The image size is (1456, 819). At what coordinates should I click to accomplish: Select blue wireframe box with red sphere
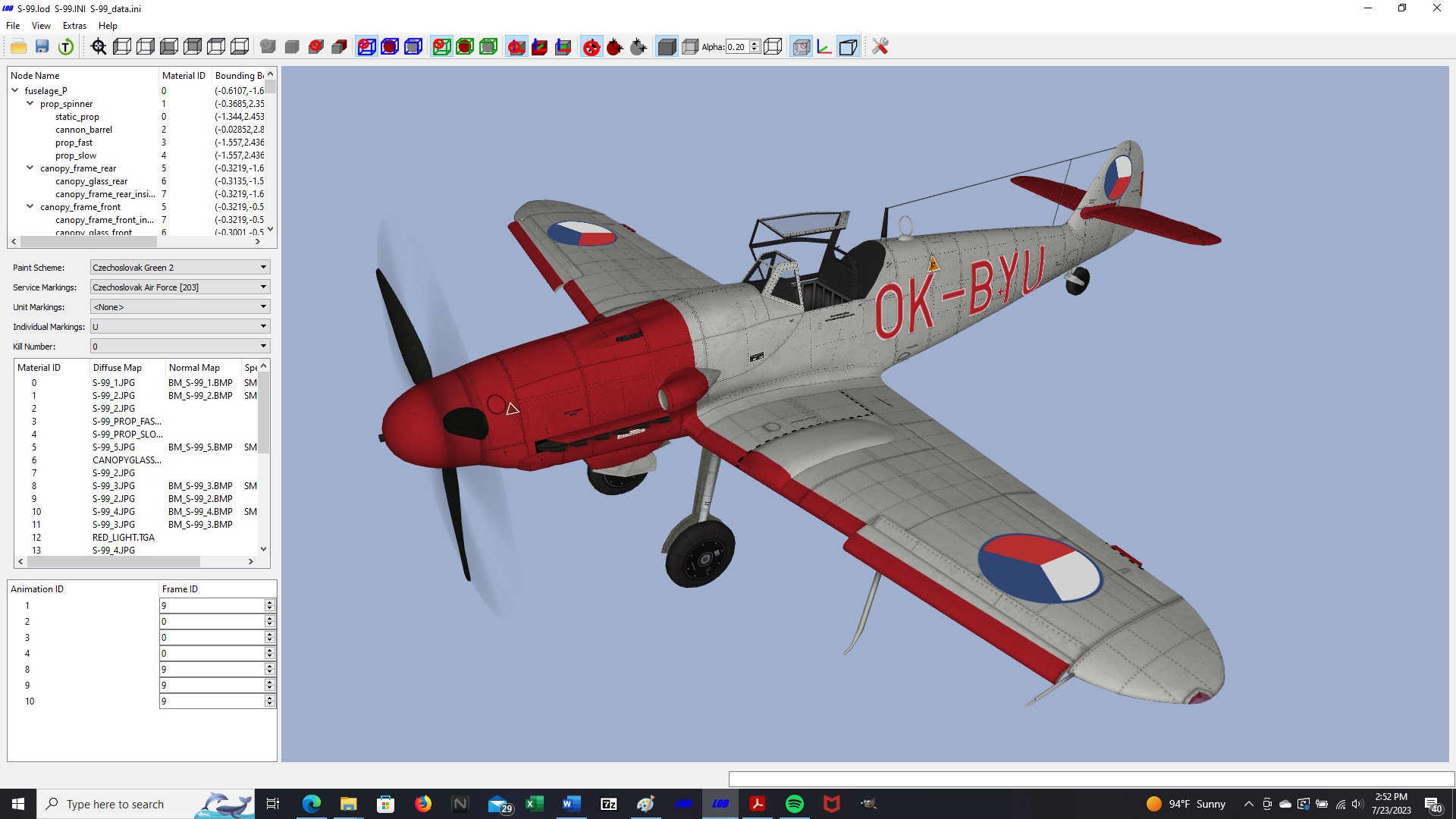tap(390, 47)
